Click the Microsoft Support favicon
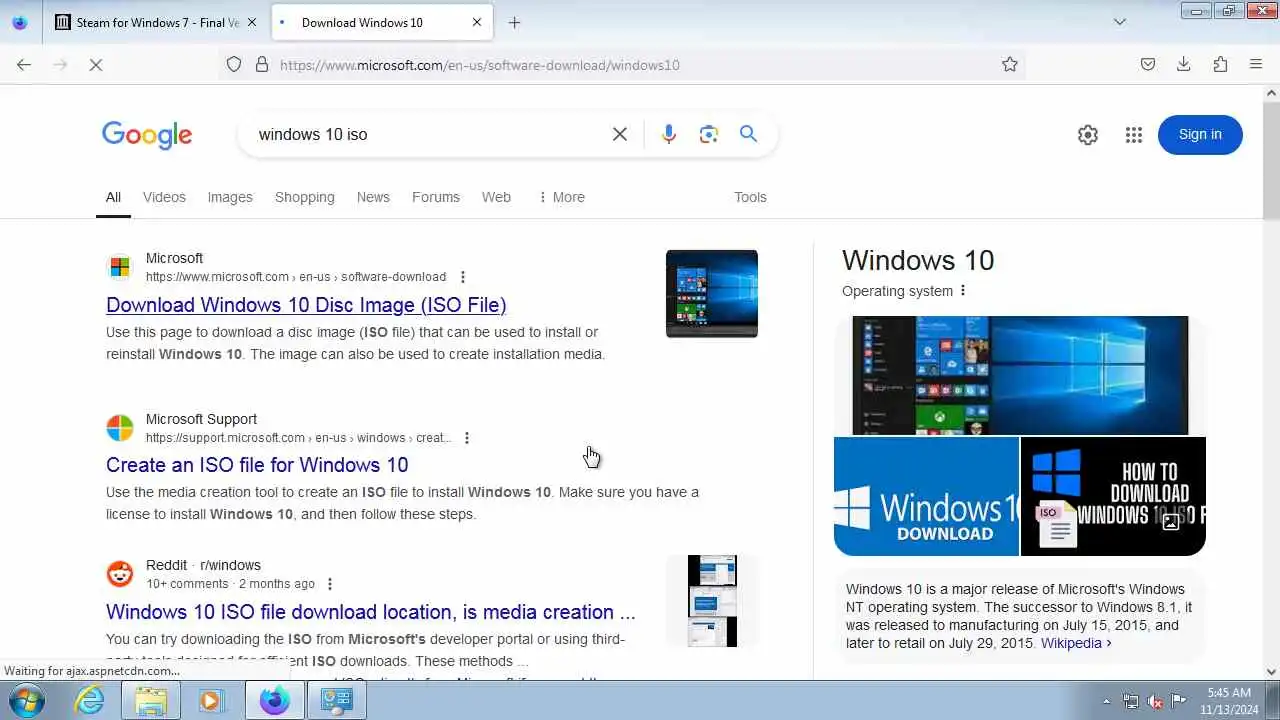Viewport: 1280px width, 720px height. [x=120, y=428]
